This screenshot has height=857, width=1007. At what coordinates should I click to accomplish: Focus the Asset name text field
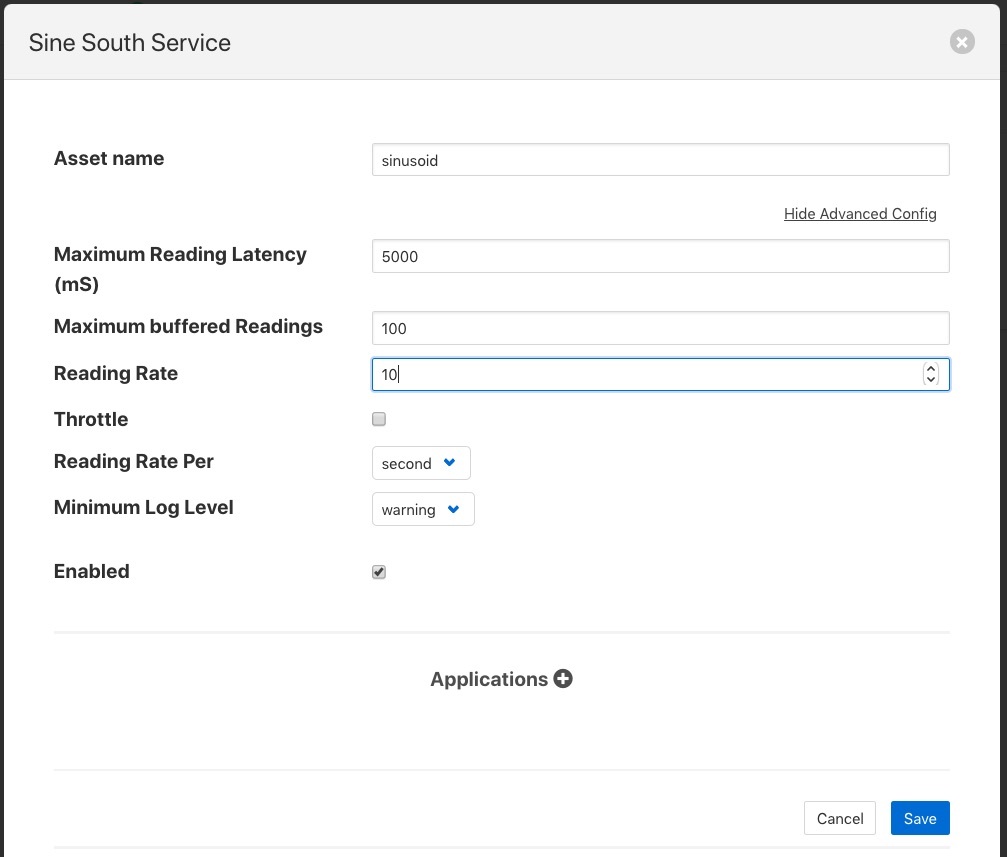pyautogui.click(x=660, y=160)
